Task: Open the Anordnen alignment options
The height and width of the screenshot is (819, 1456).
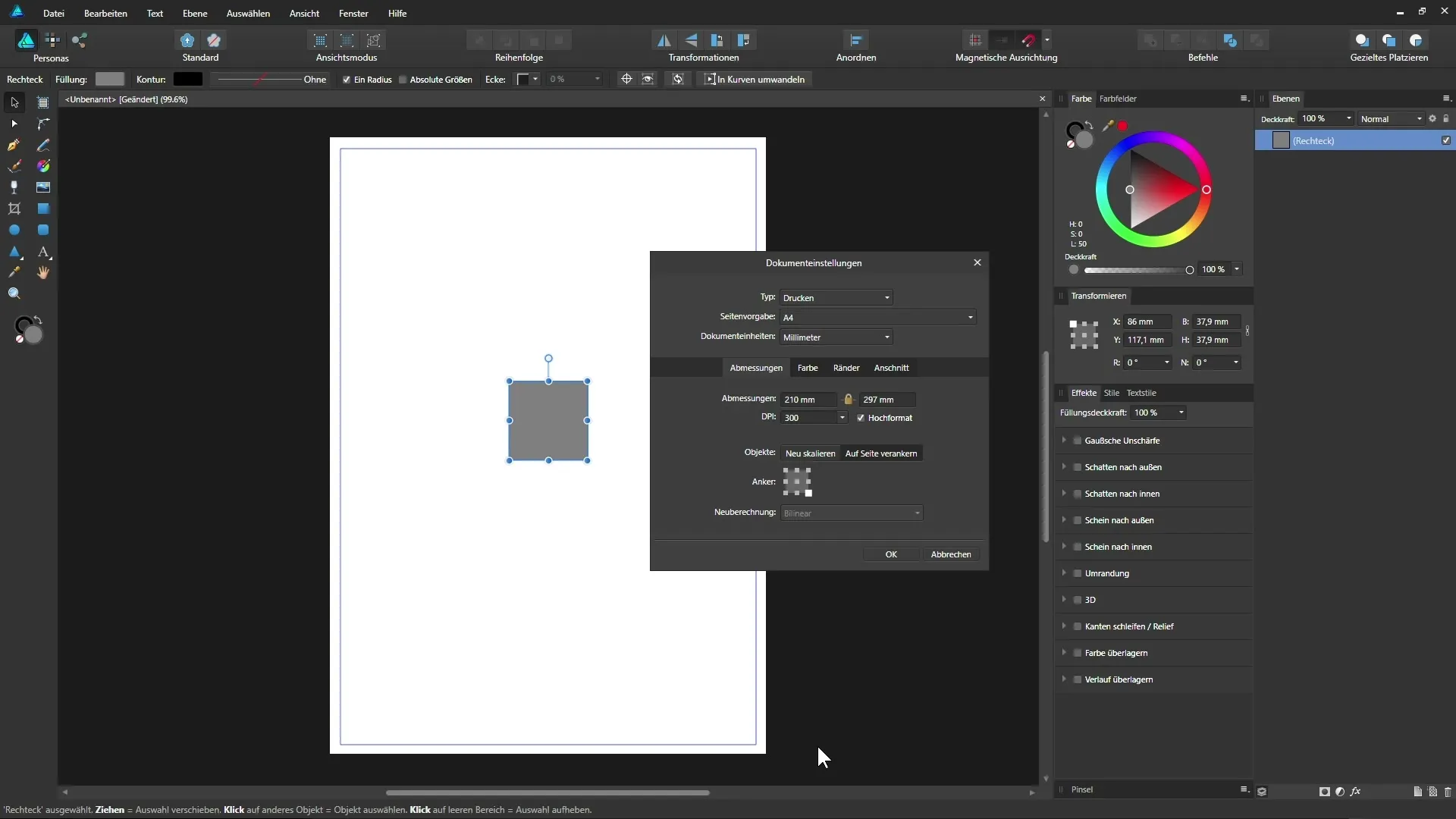Action: [856, 40]
